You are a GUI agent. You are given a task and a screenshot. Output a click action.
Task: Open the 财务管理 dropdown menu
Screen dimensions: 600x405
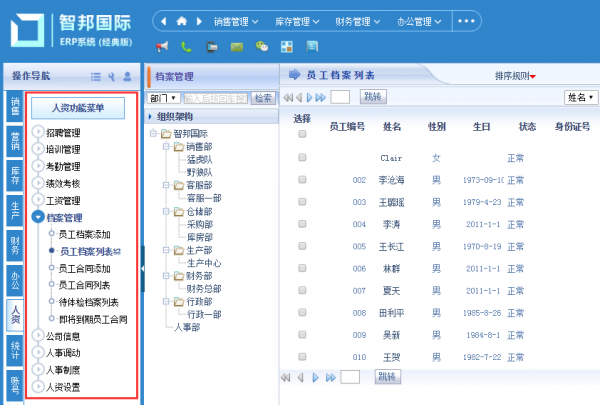pos(357,22)
